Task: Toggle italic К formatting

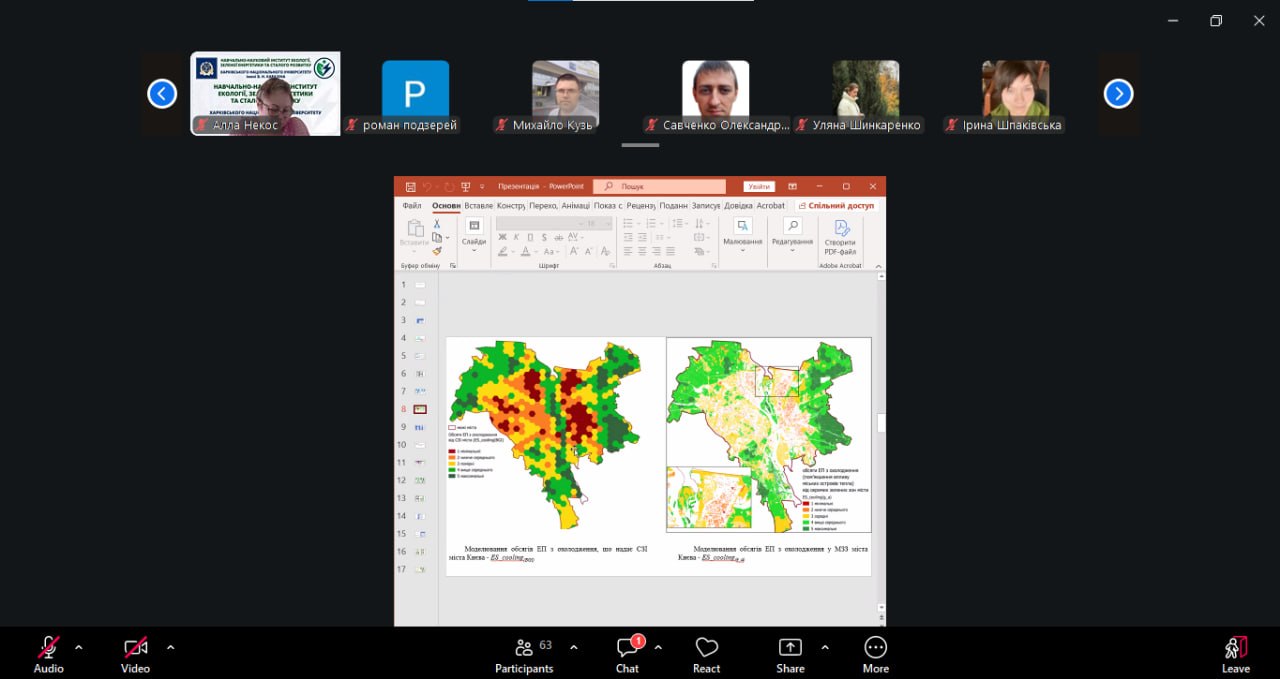Action: [x=516, y=237]
